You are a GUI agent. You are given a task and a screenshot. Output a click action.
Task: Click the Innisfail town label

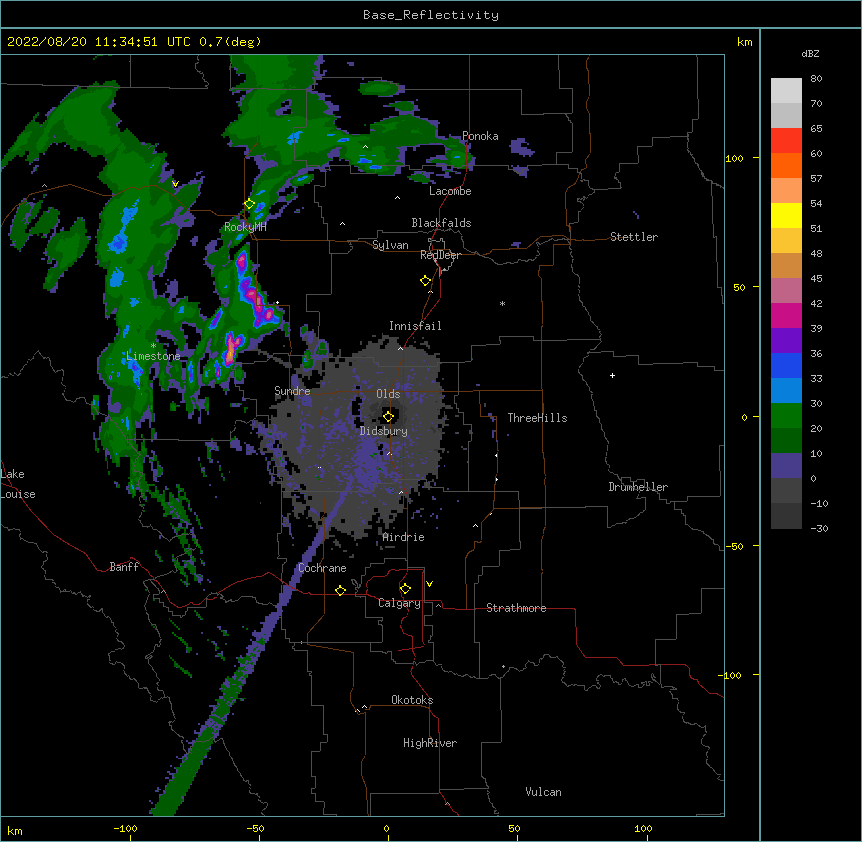point(415,326)
